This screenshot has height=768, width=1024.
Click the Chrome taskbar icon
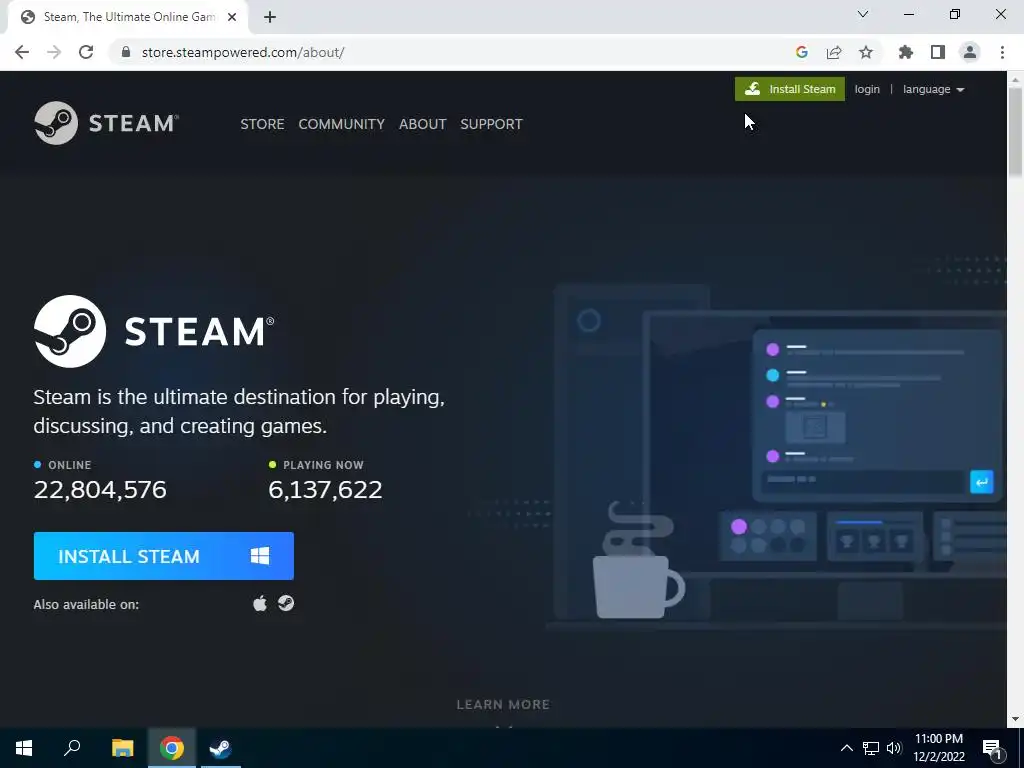[x=172, y=748]
